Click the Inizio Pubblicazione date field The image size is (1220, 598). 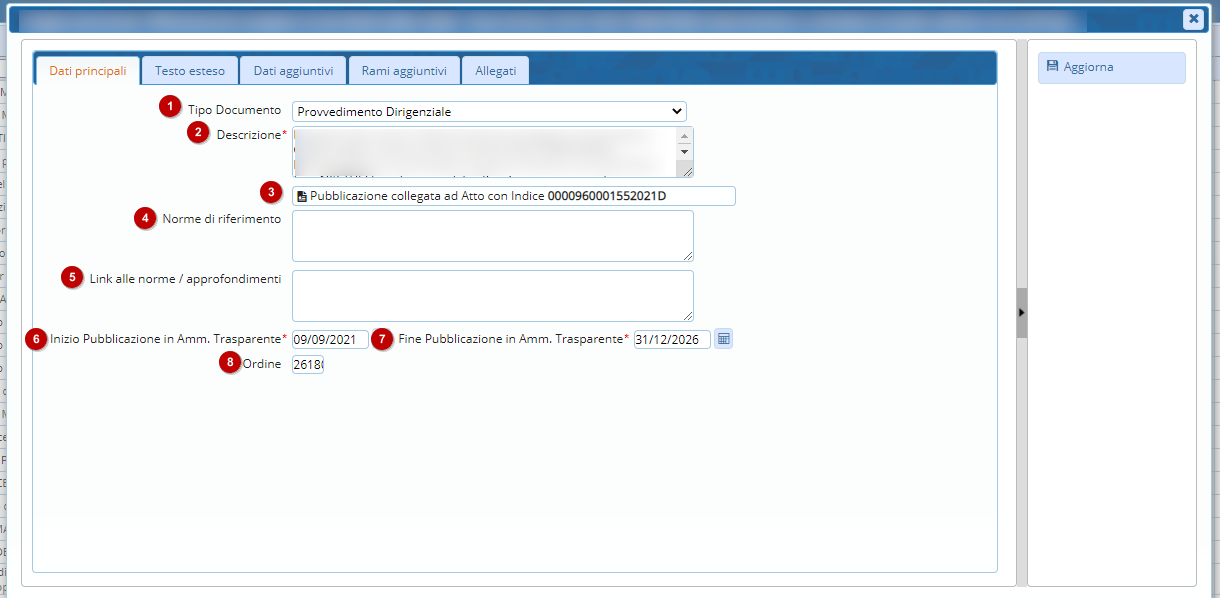tap(330, 340)
